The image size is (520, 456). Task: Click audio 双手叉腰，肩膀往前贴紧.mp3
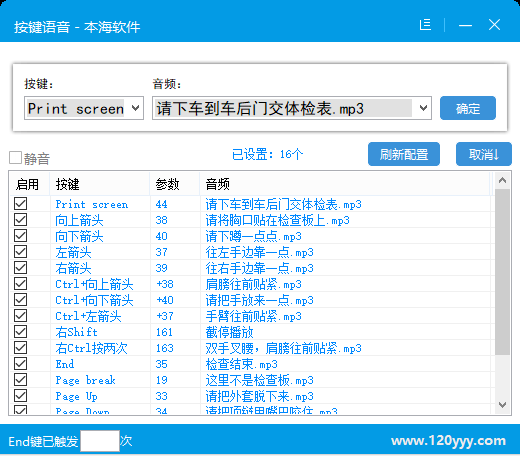point(283,348)
